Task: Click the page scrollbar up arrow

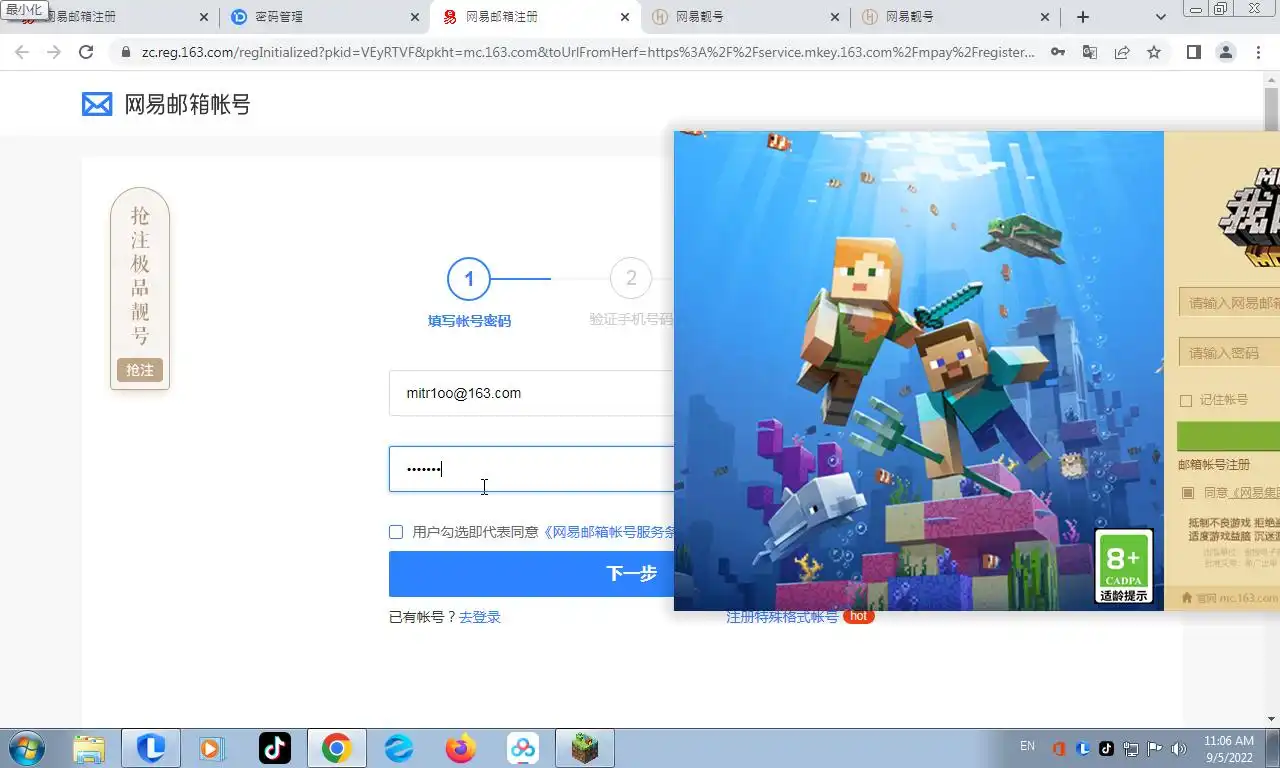Action: pyautogui.click(x=1271, y=80)
